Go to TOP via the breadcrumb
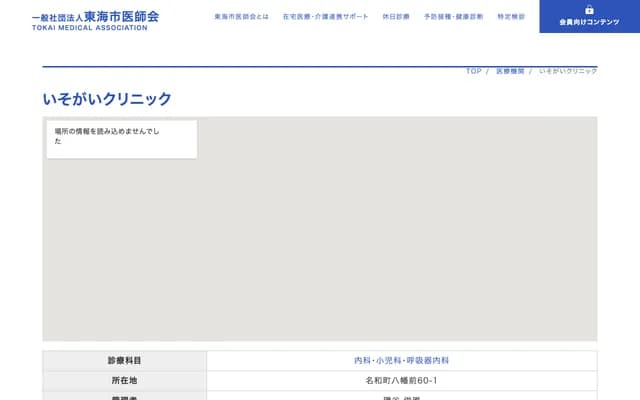640x400 pixels. pyautogui.click(x=473, y=71)
